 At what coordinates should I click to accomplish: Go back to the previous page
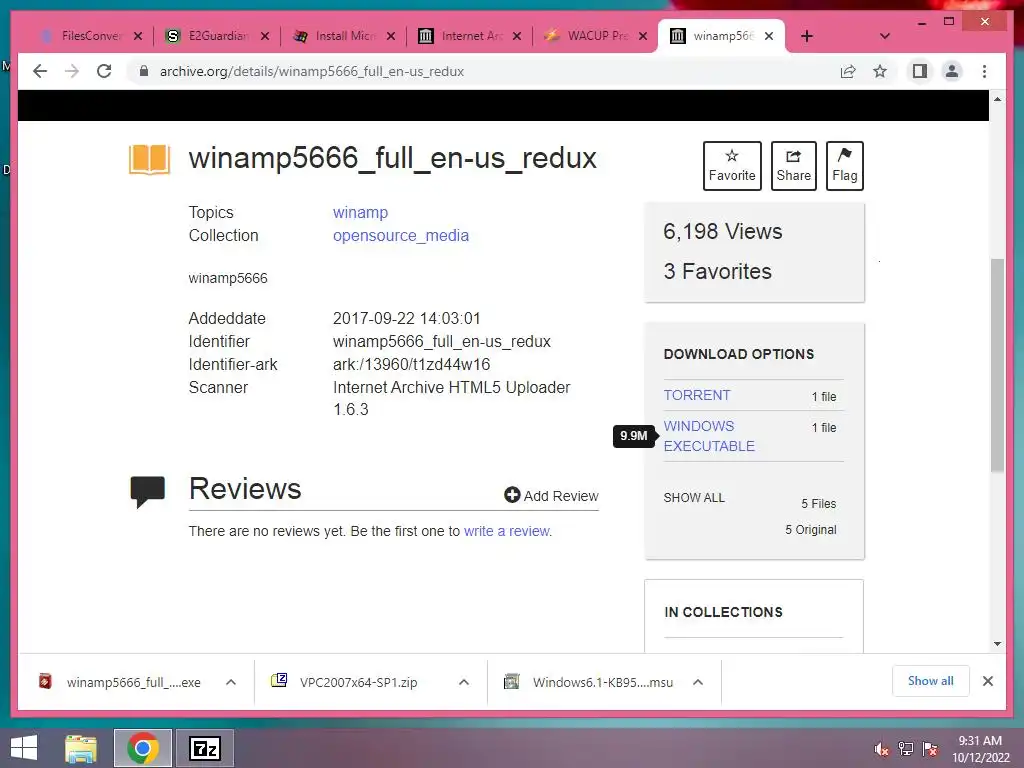pos(40,71)
